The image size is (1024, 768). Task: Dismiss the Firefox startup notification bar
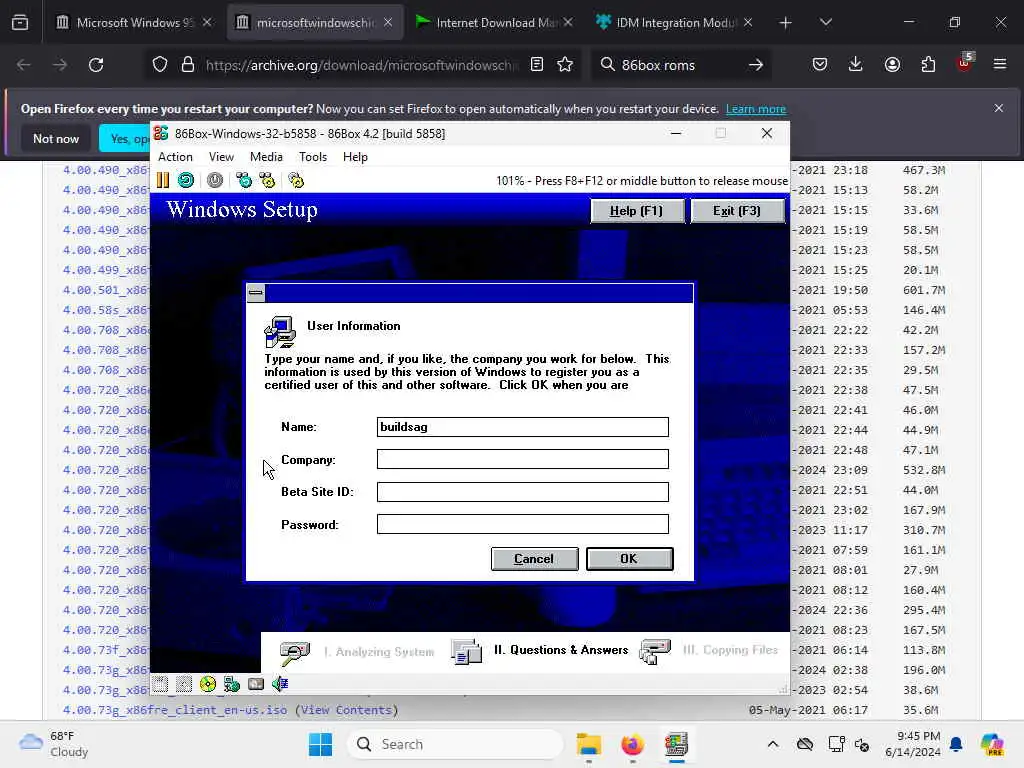tap(999, 108)
